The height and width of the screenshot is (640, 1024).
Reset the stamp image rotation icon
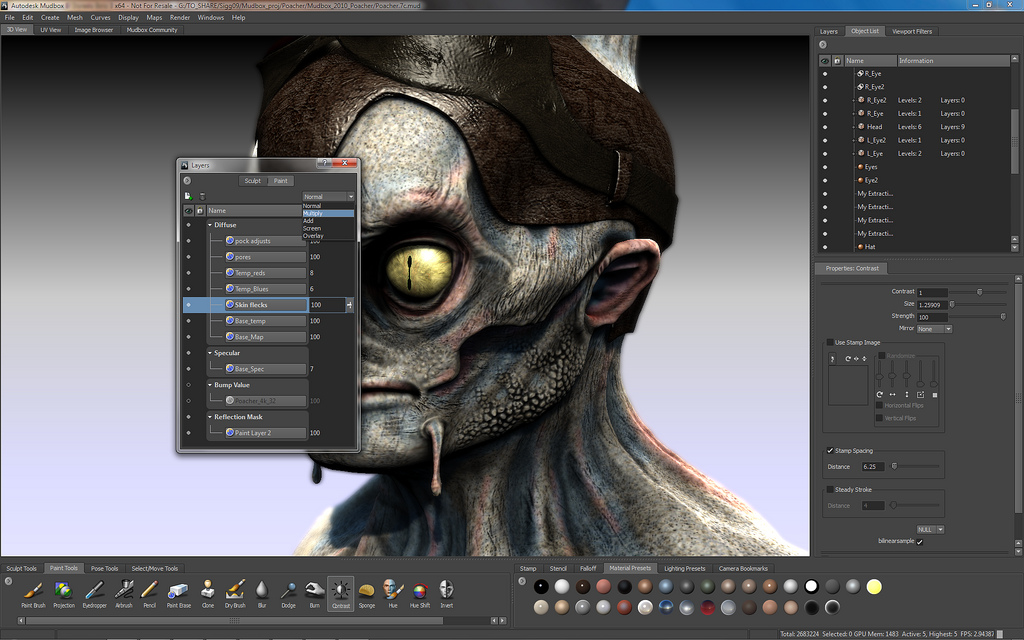pyautogui.click(x=848, y=359)
